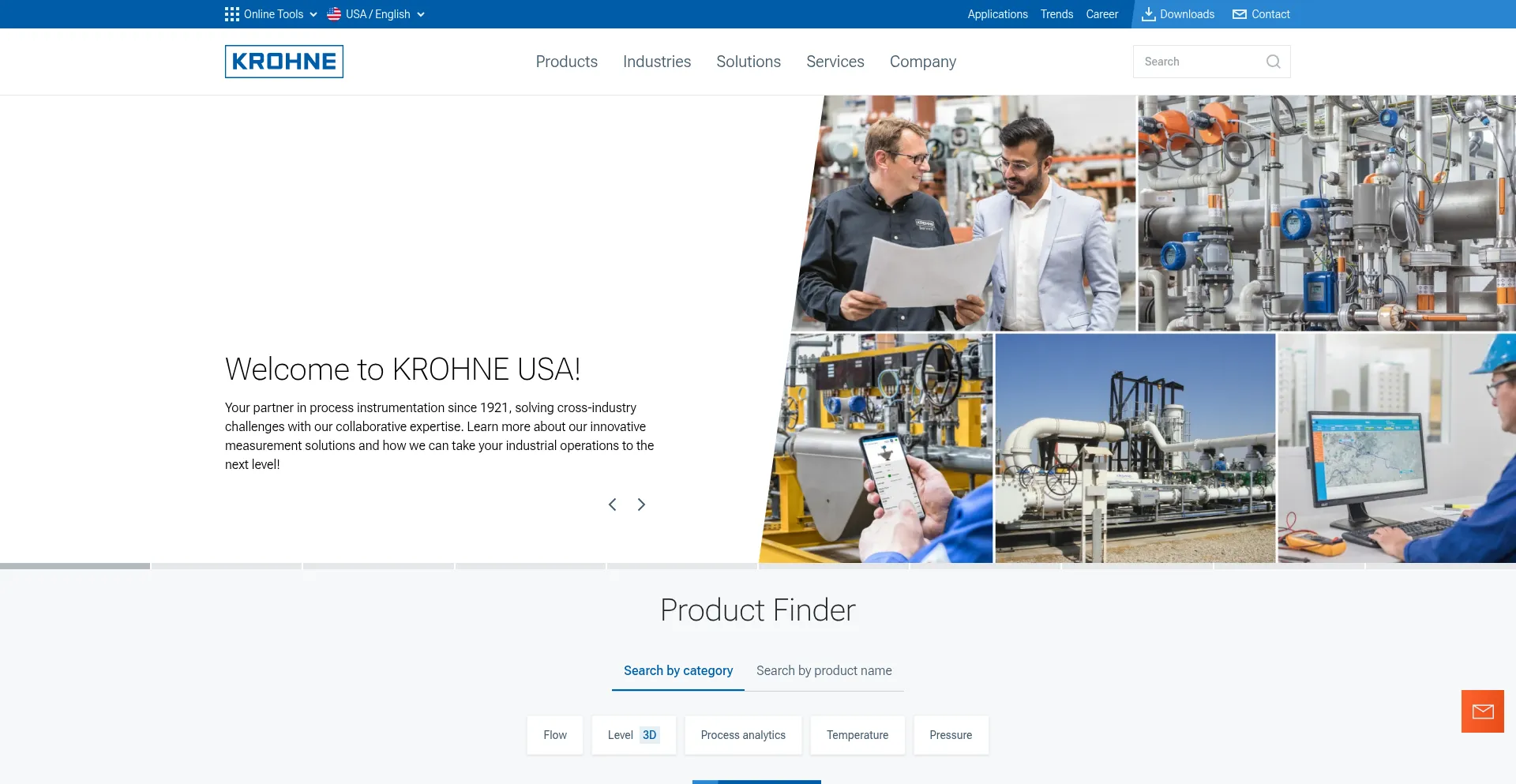This screenshot has width=1516, height=784.
Task: Select the Pressure category button
Action: (951, 735)
